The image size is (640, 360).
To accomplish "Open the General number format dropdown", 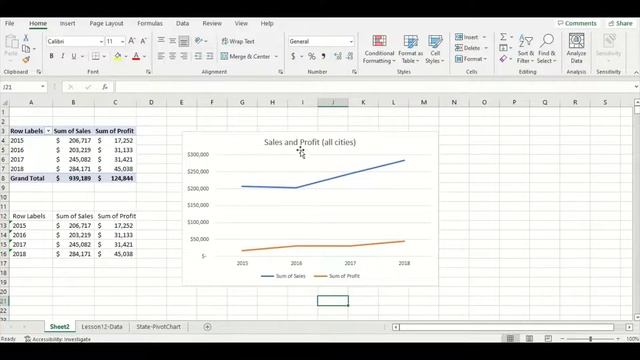I will coord(351,41).
